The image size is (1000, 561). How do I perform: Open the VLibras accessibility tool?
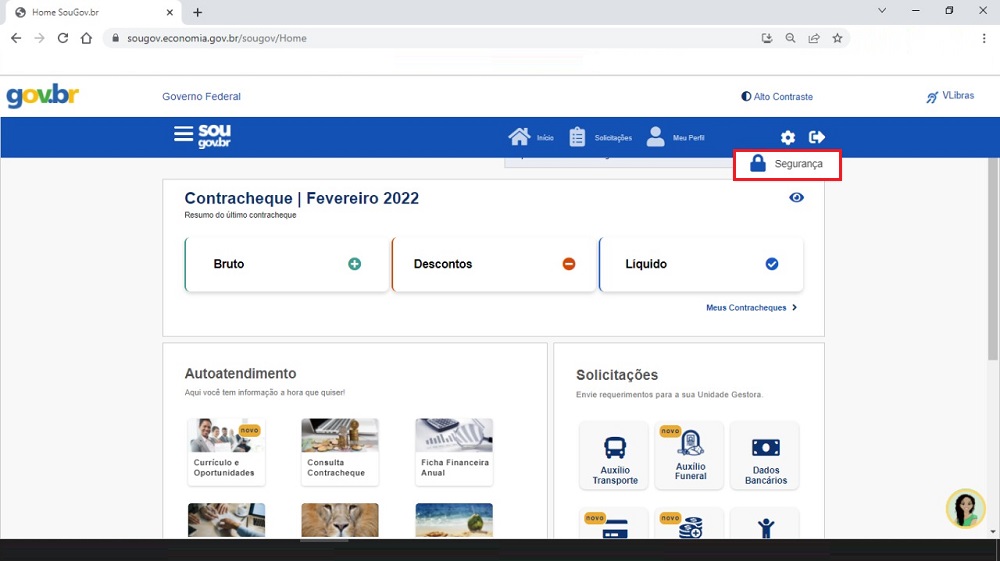click(950, 97)
